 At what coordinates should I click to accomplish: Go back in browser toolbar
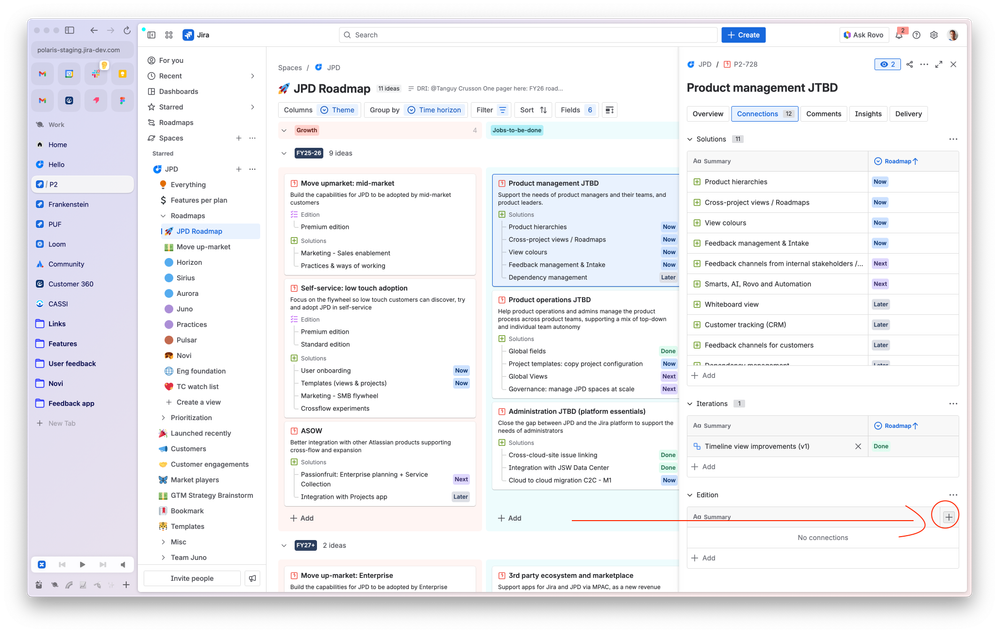click(x=94, y=30)
